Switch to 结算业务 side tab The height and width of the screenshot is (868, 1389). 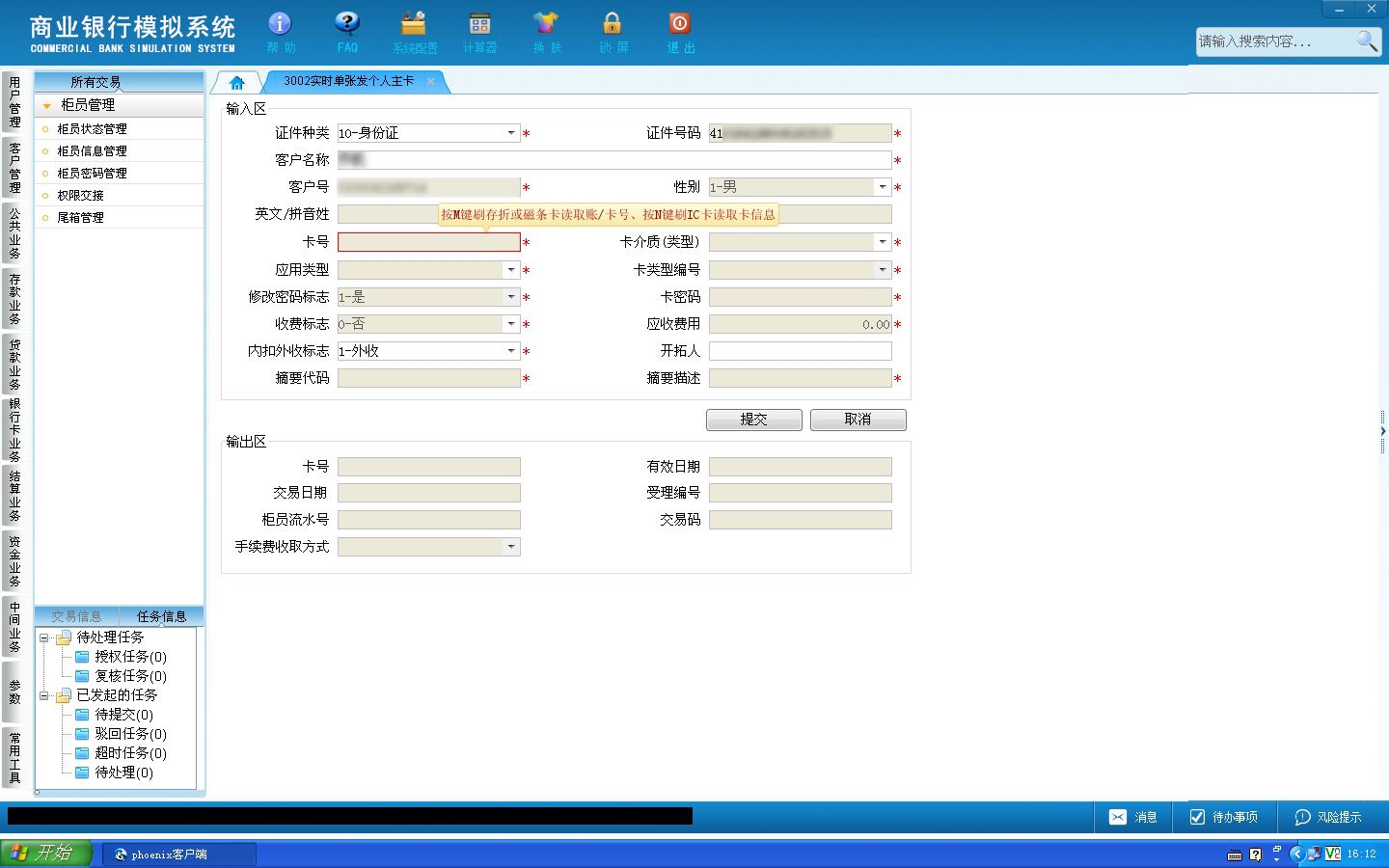[x=14, y=496]
